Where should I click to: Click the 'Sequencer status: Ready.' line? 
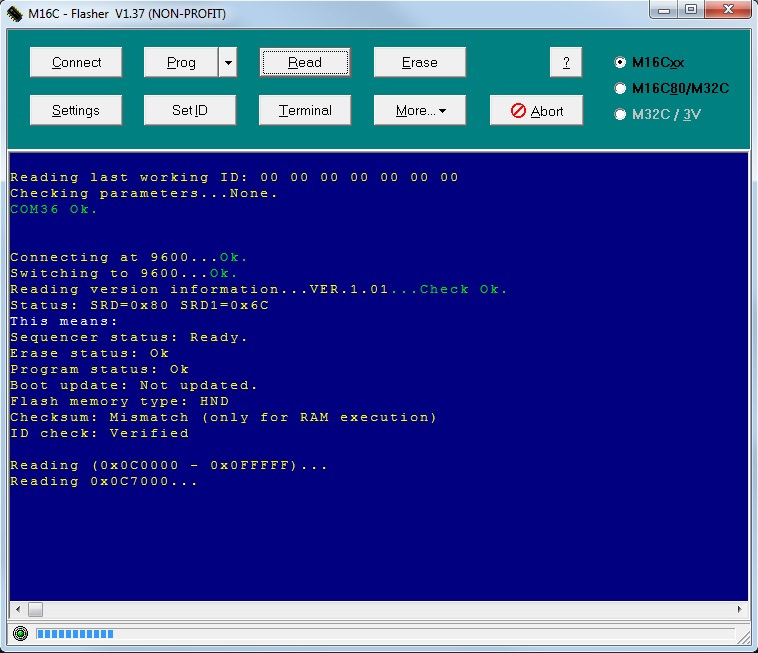(x=129, y=337)
